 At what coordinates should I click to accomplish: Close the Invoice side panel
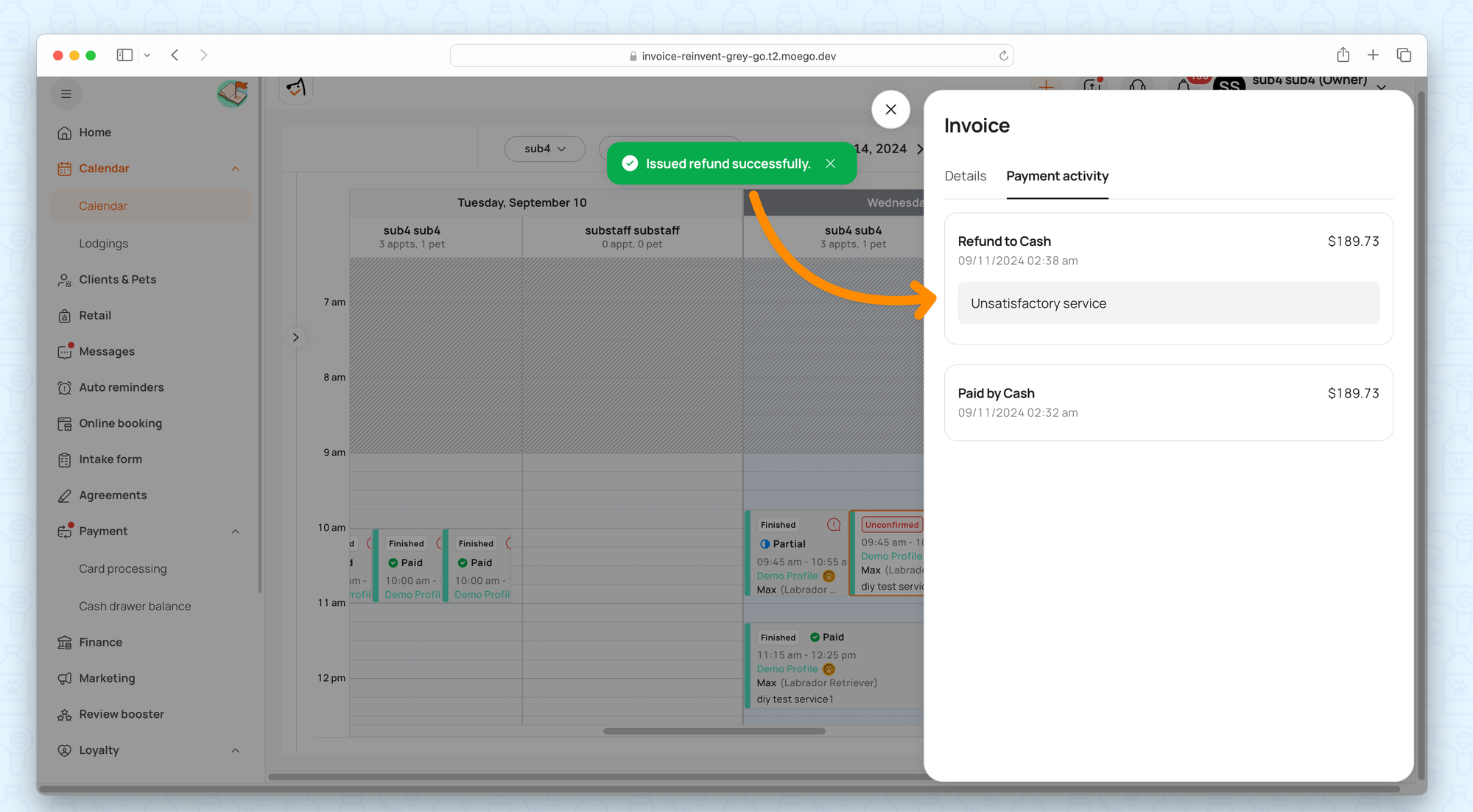[x=890, y=110]
